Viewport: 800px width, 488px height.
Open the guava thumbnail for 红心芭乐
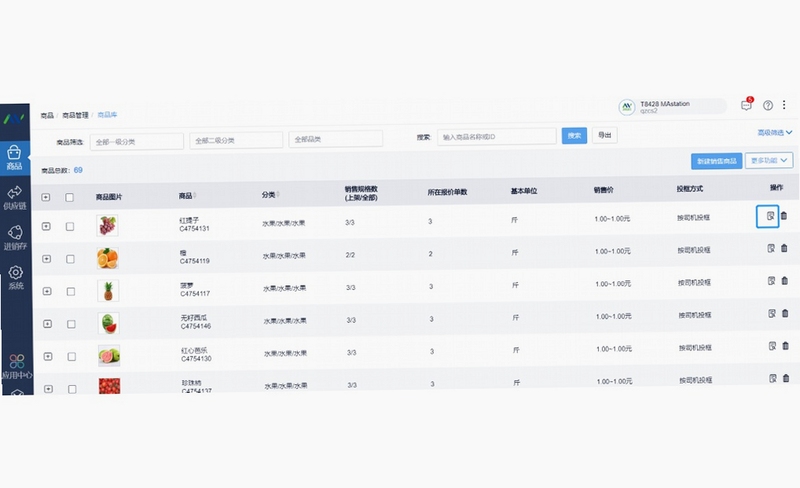[x=109, y=356]
